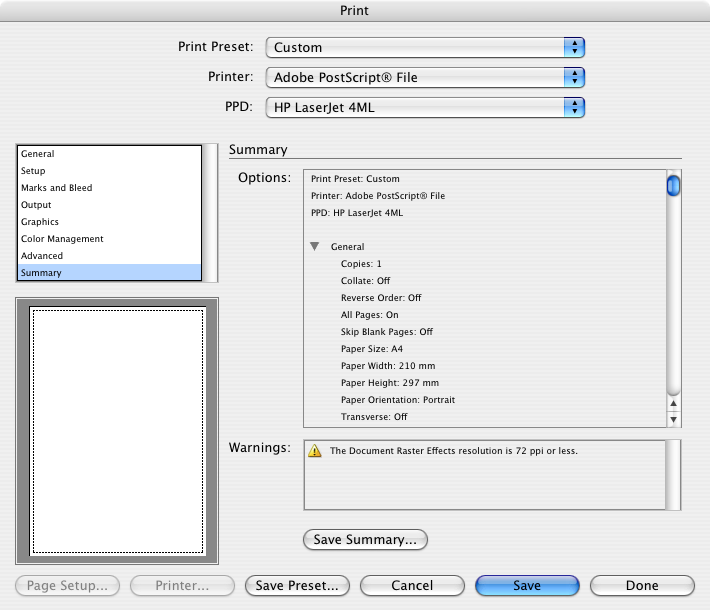Click the blue Save button
The image size is (710, 610).
(526, 586)
